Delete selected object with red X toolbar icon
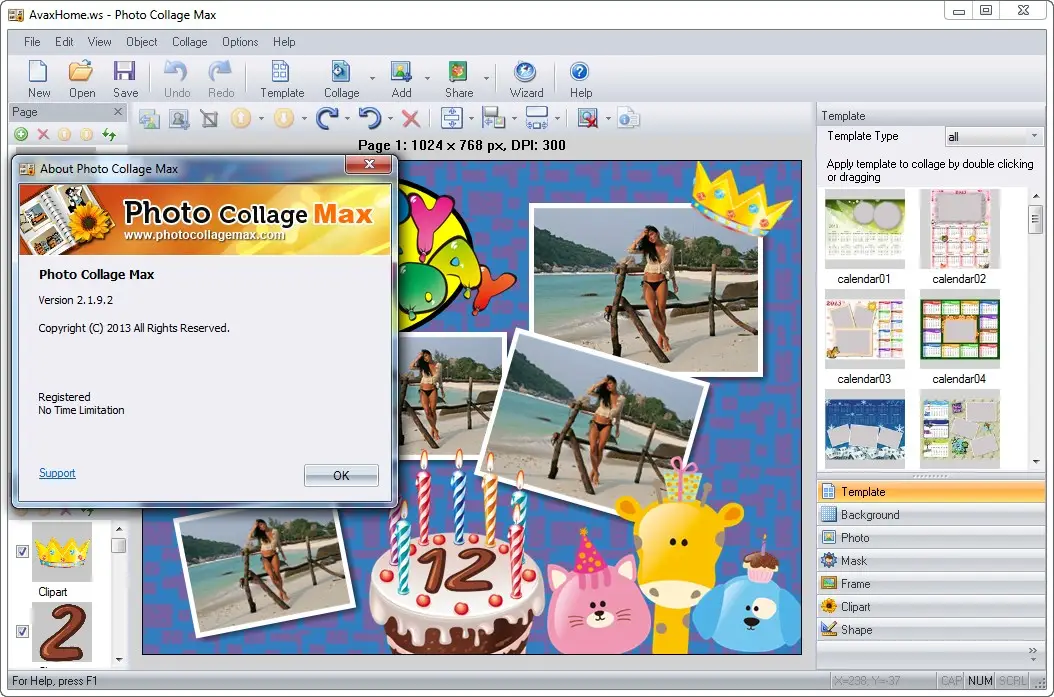The height and width of the screenshot is (697, 1054). [x=411, y=119]
